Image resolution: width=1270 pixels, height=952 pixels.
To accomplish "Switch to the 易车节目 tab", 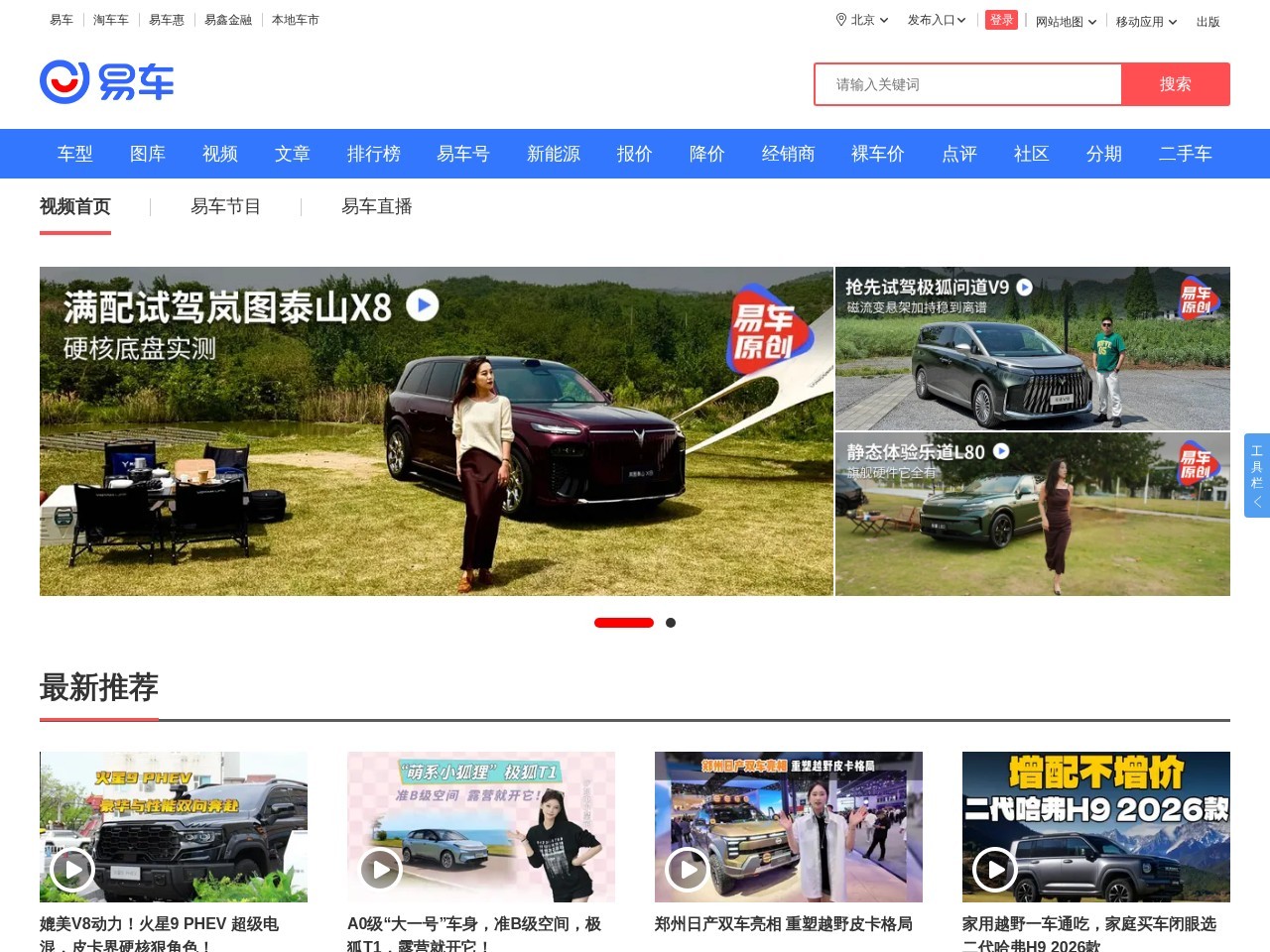I will point(226,206).
